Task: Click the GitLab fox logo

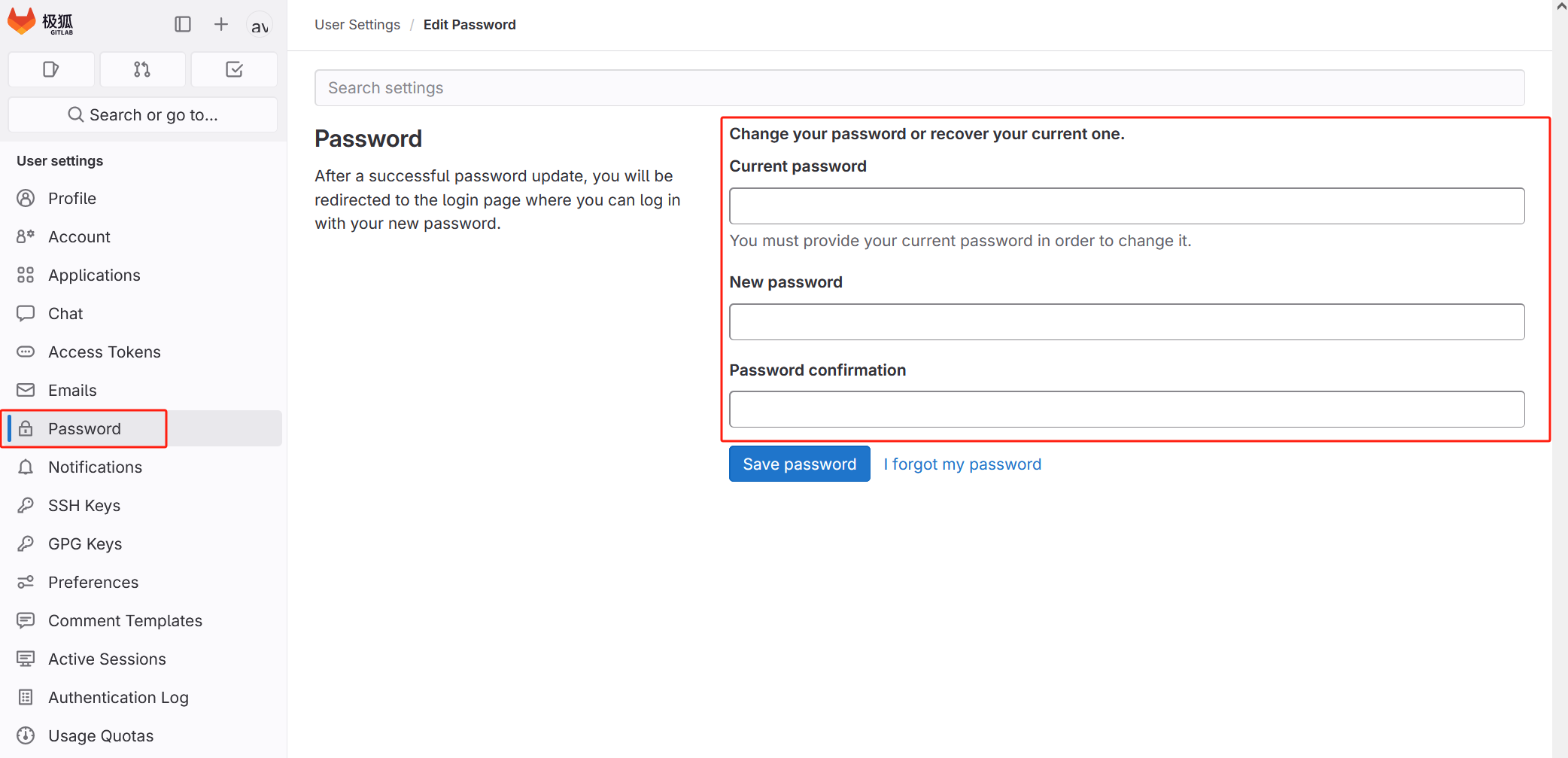Action: coord(22,22)
